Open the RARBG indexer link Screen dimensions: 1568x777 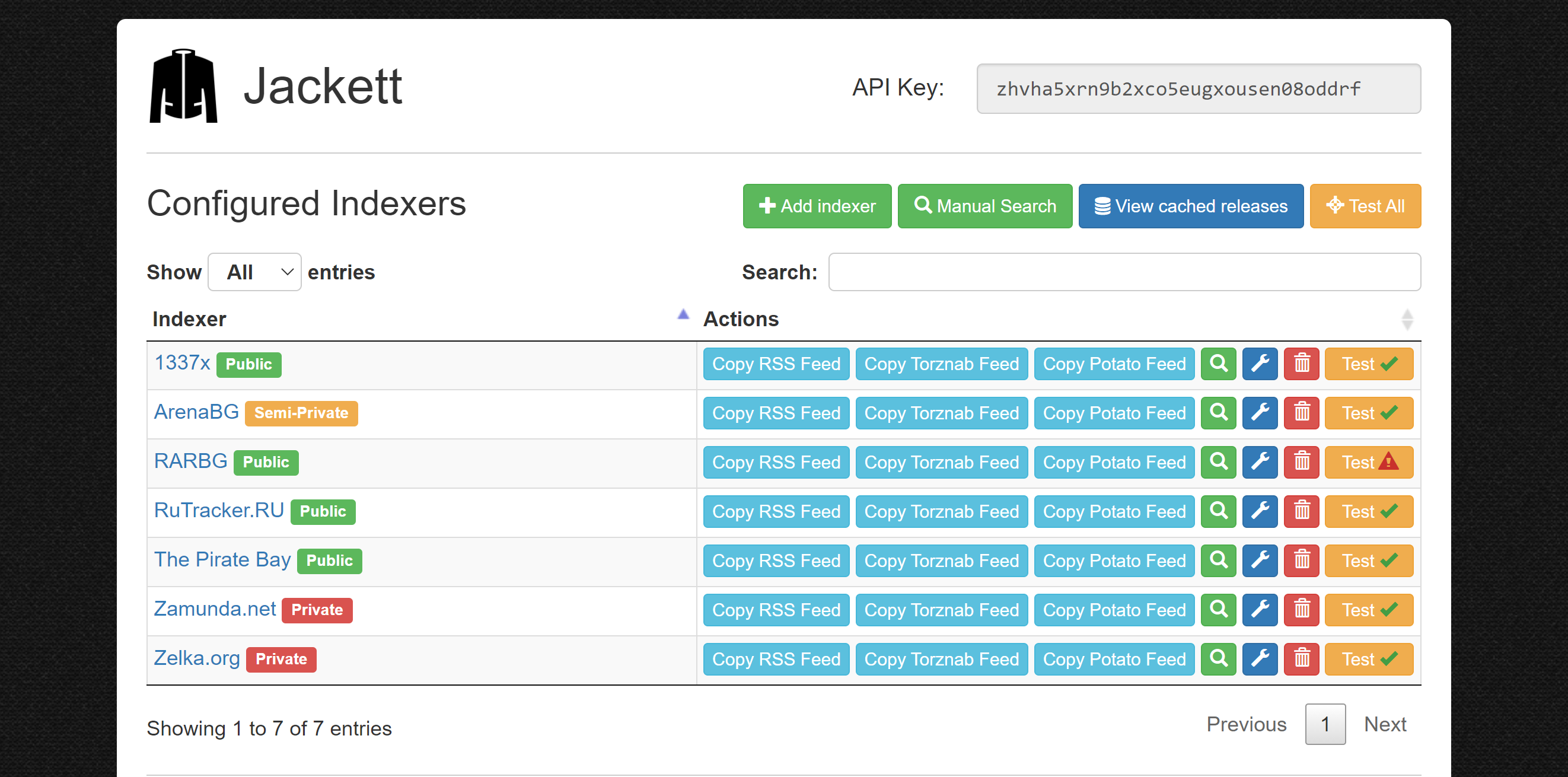190,461
